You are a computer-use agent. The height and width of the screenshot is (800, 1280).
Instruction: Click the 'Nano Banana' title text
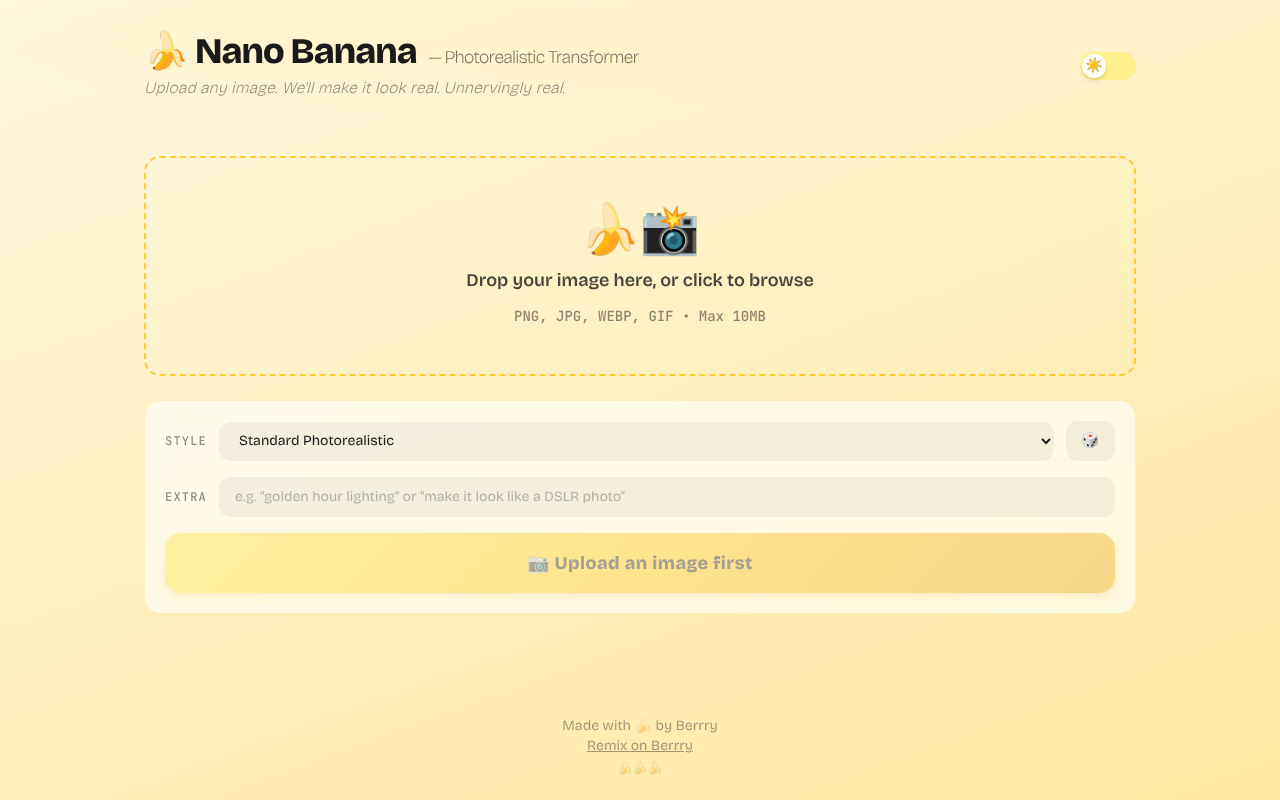[x=307, y=50]
